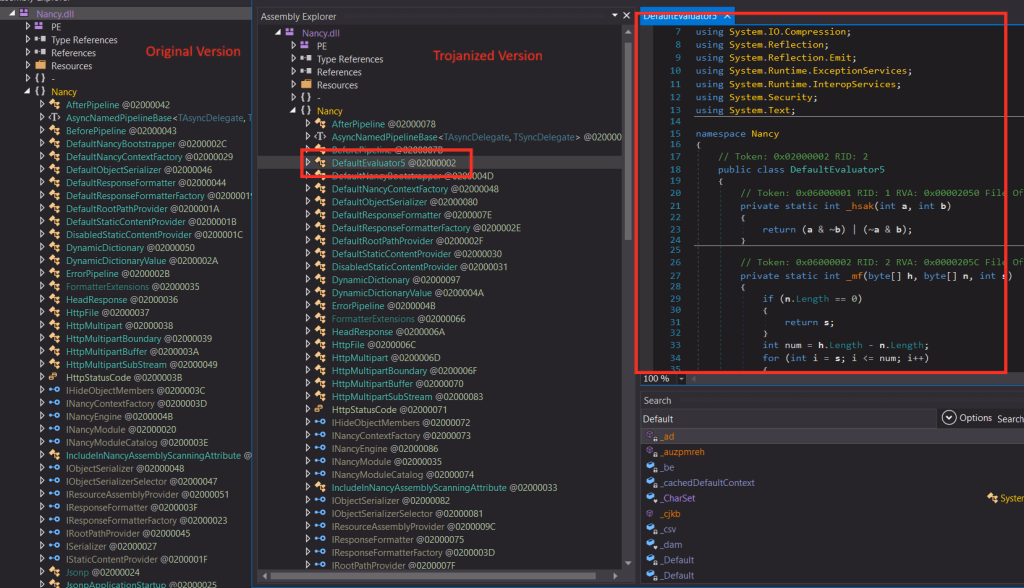Select _auzpmreh in search results
Screen dimensions: 1024x588
(682, 451)
